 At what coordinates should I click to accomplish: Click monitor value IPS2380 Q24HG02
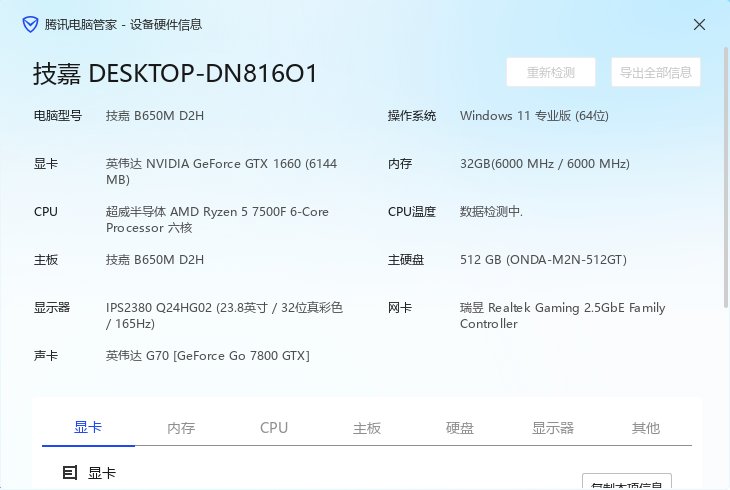pyautogui.click(x=224, y=315)
